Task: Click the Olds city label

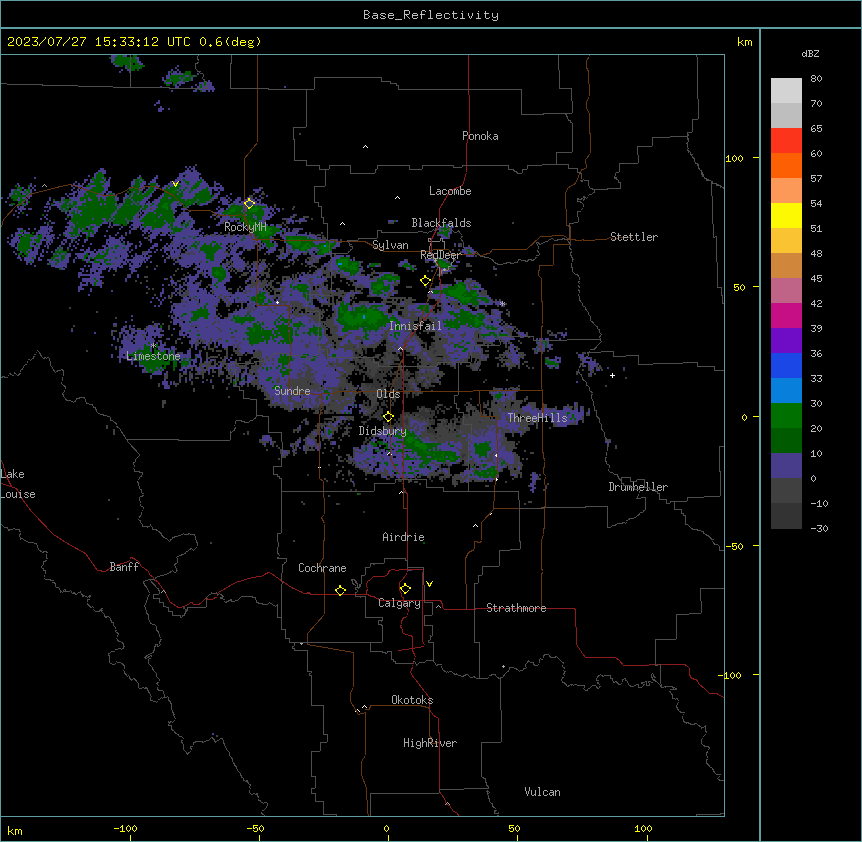Action: coord(388,394)
